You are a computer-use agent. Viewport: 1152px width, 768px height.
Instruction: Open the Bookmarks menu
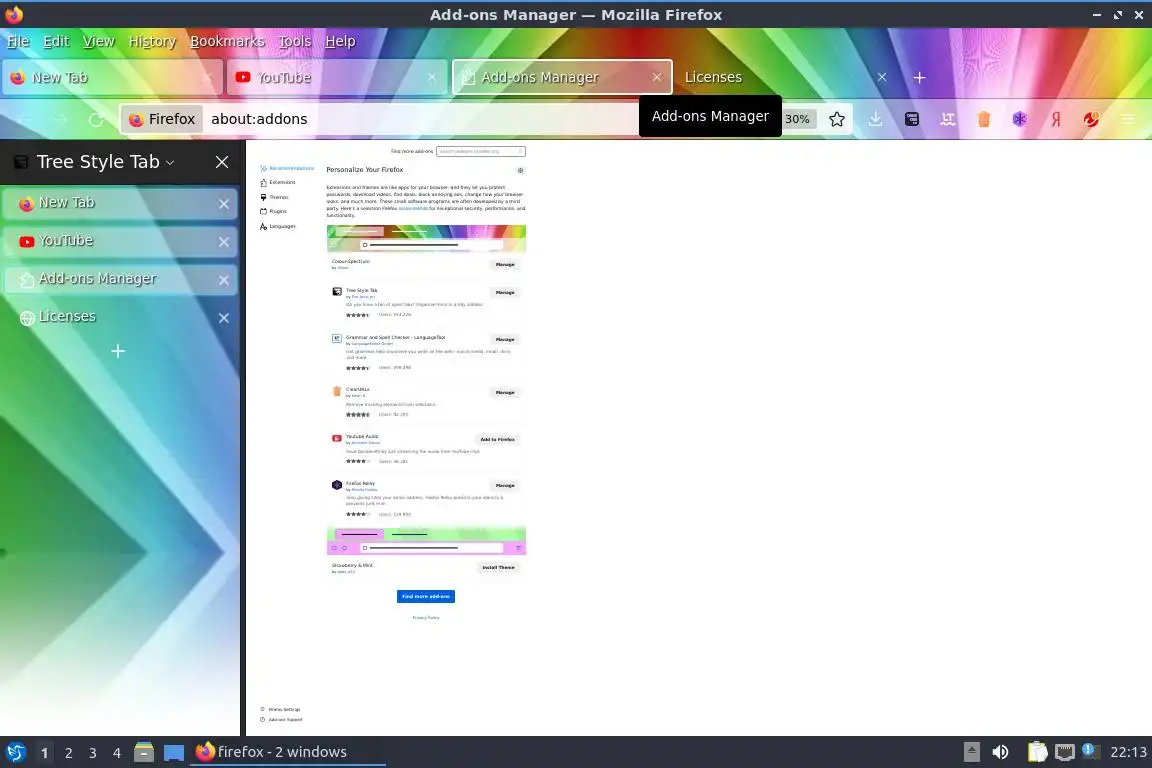(227, 41)
